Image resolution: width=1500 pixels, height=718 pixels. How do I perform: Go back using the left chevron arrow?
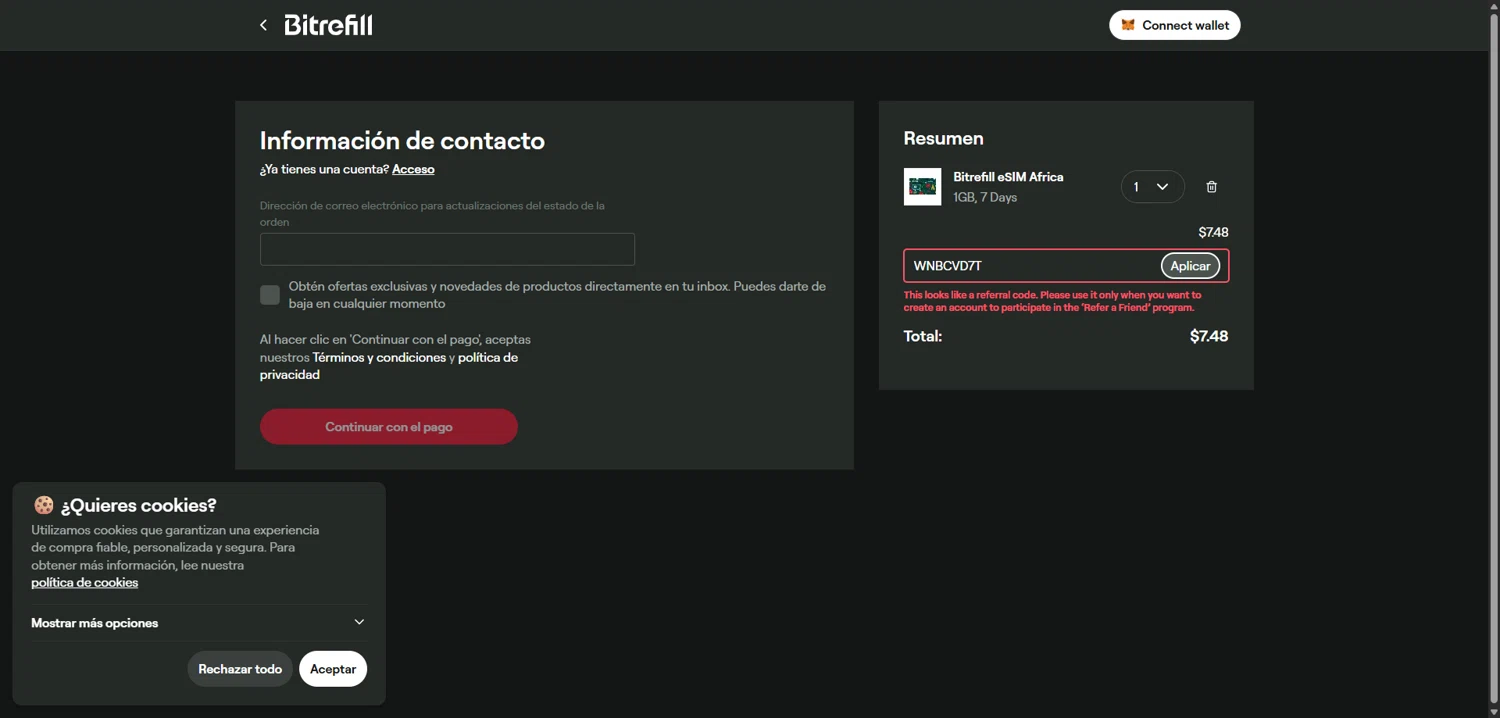coord(263,25)
